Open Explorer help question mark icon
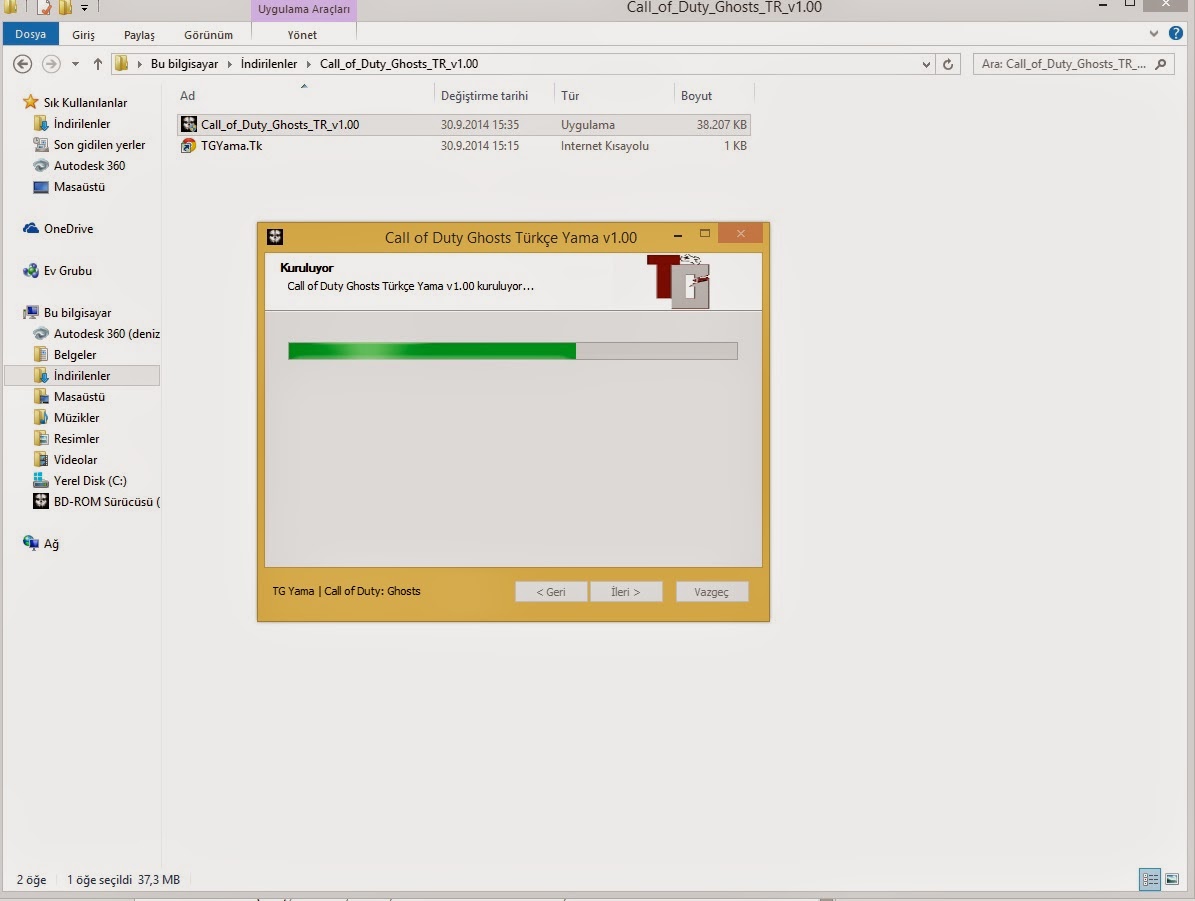This screenshot has height=901, width=1195. click(1176, 33)
